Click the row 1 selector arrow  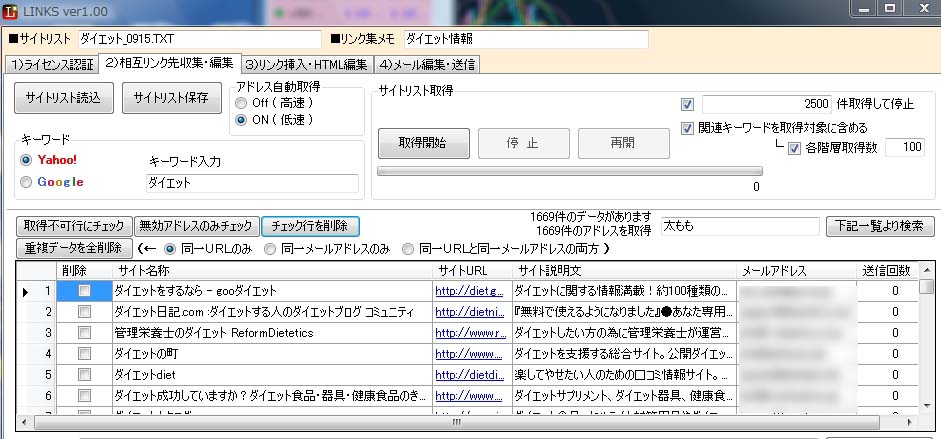click(25, 291)
